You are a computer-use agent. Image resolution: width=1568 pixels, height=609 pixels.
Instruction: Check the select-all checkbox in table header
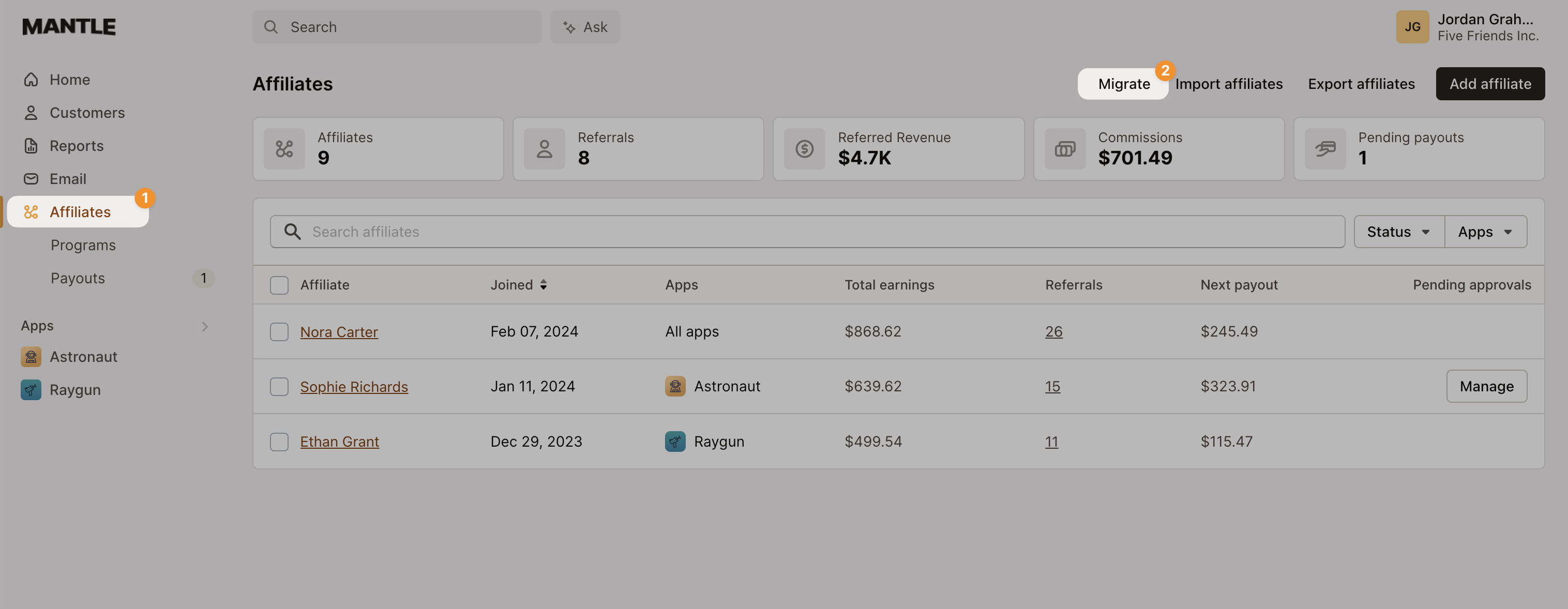279,284
